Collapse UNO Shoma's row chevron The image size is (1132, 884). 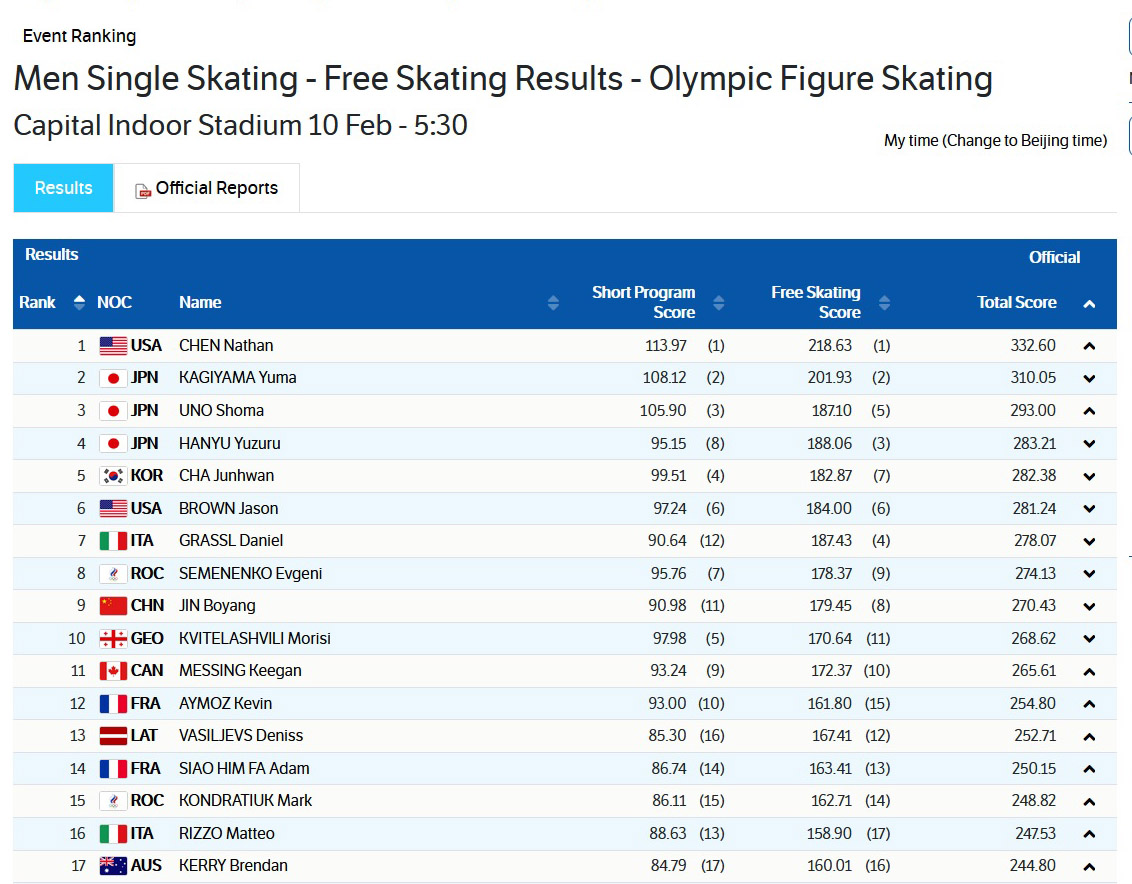tap(1089, 411)
